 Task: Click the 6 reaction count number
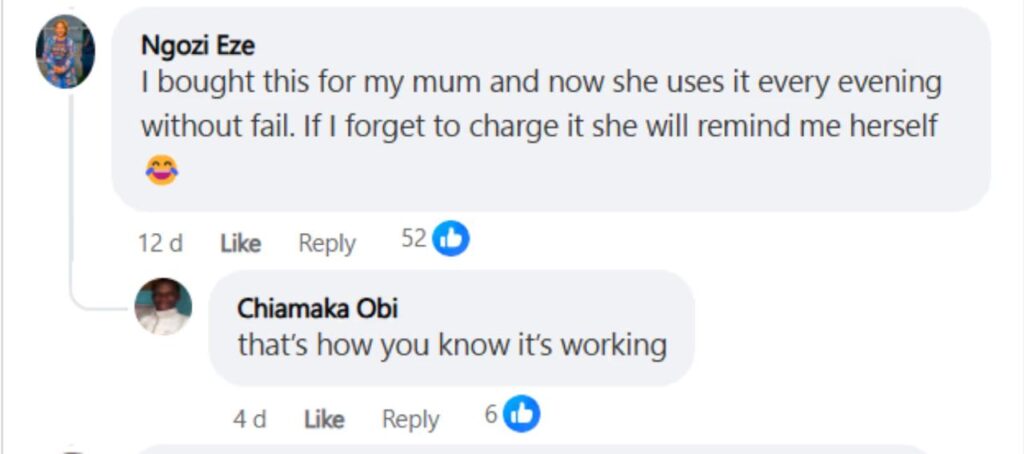pyautogui.click(x=491, y=414)
